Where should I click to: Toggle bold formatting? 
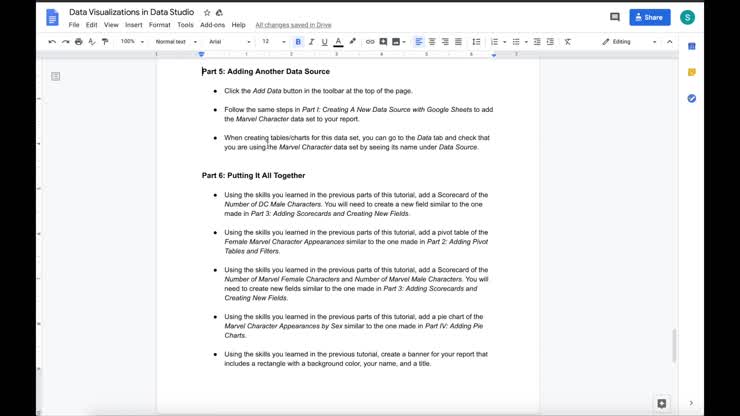click(x=298, y=42)
